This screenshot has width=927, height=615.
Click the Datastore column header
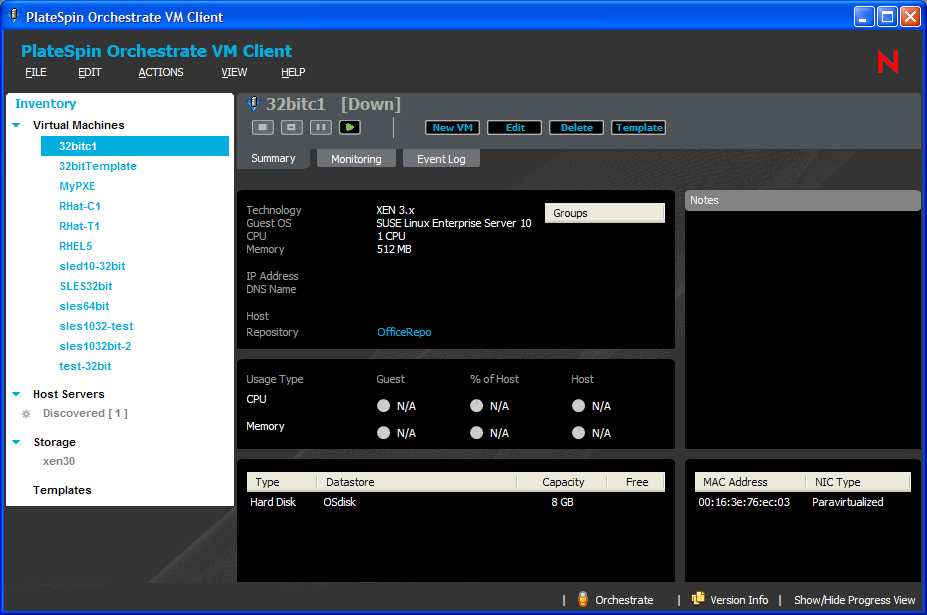[417, 482]
